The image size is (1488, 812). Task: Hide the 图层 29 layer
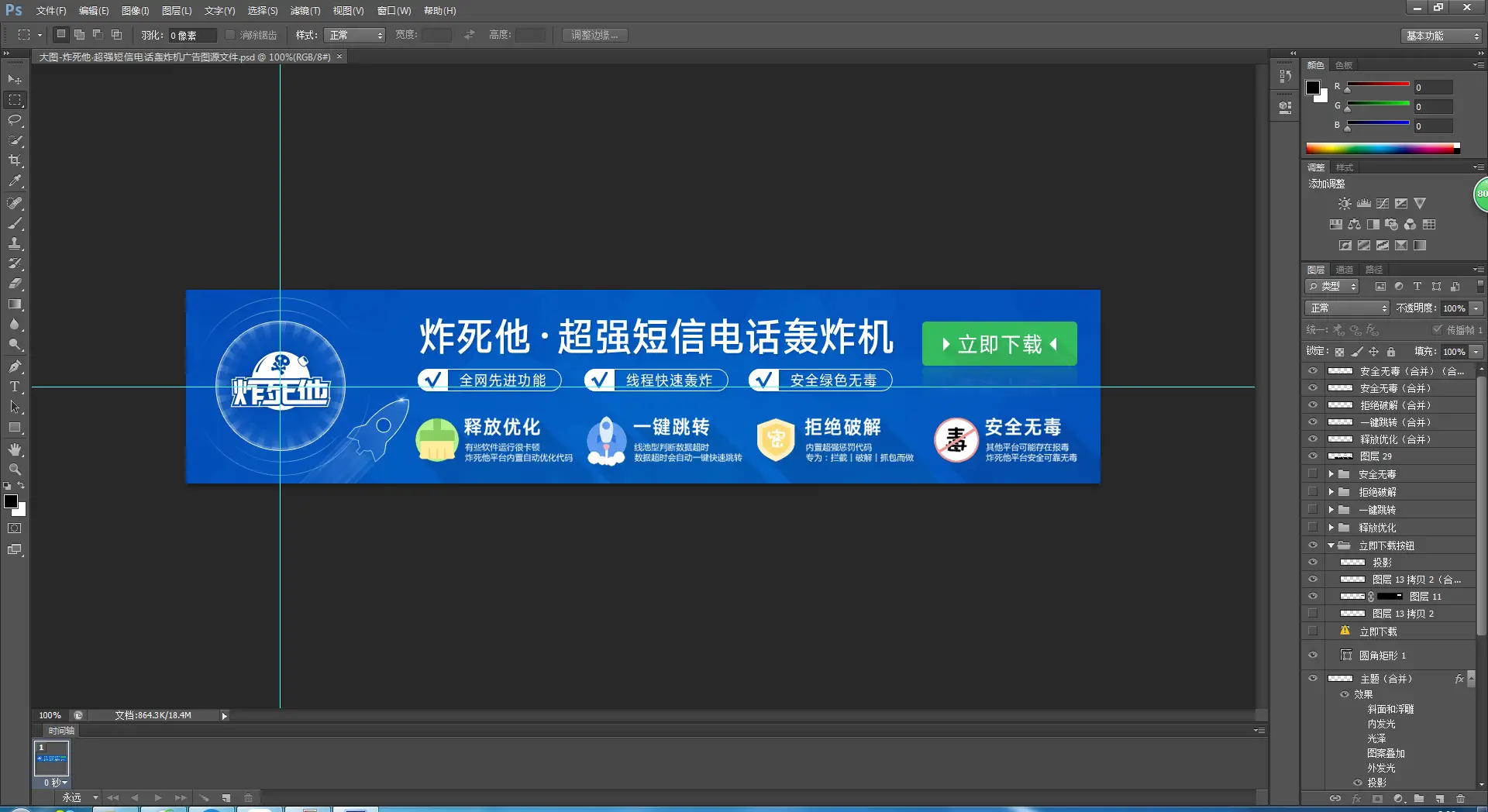[x=1313, y=456]
